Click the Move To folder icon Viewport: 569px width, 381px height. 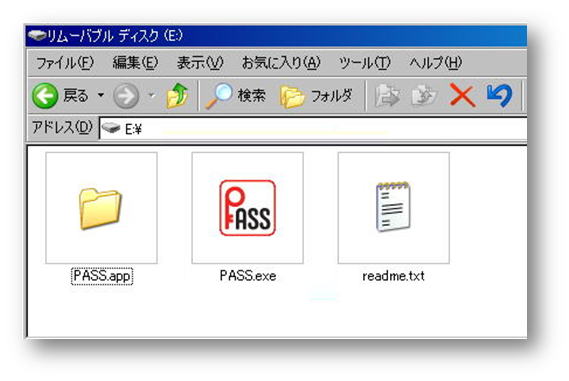tap(387, 96)
